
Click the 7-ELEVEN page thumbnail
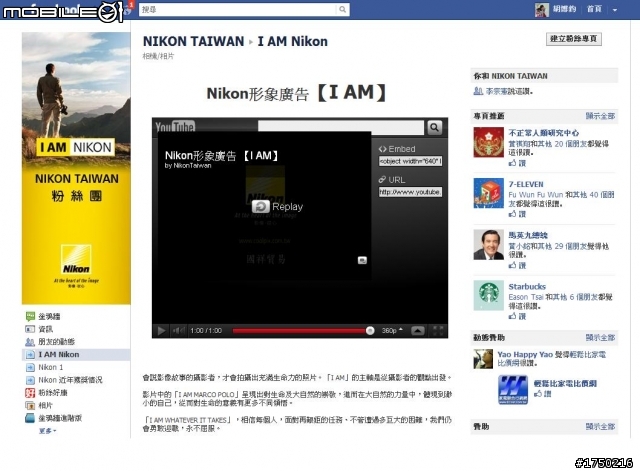(489, 193)
